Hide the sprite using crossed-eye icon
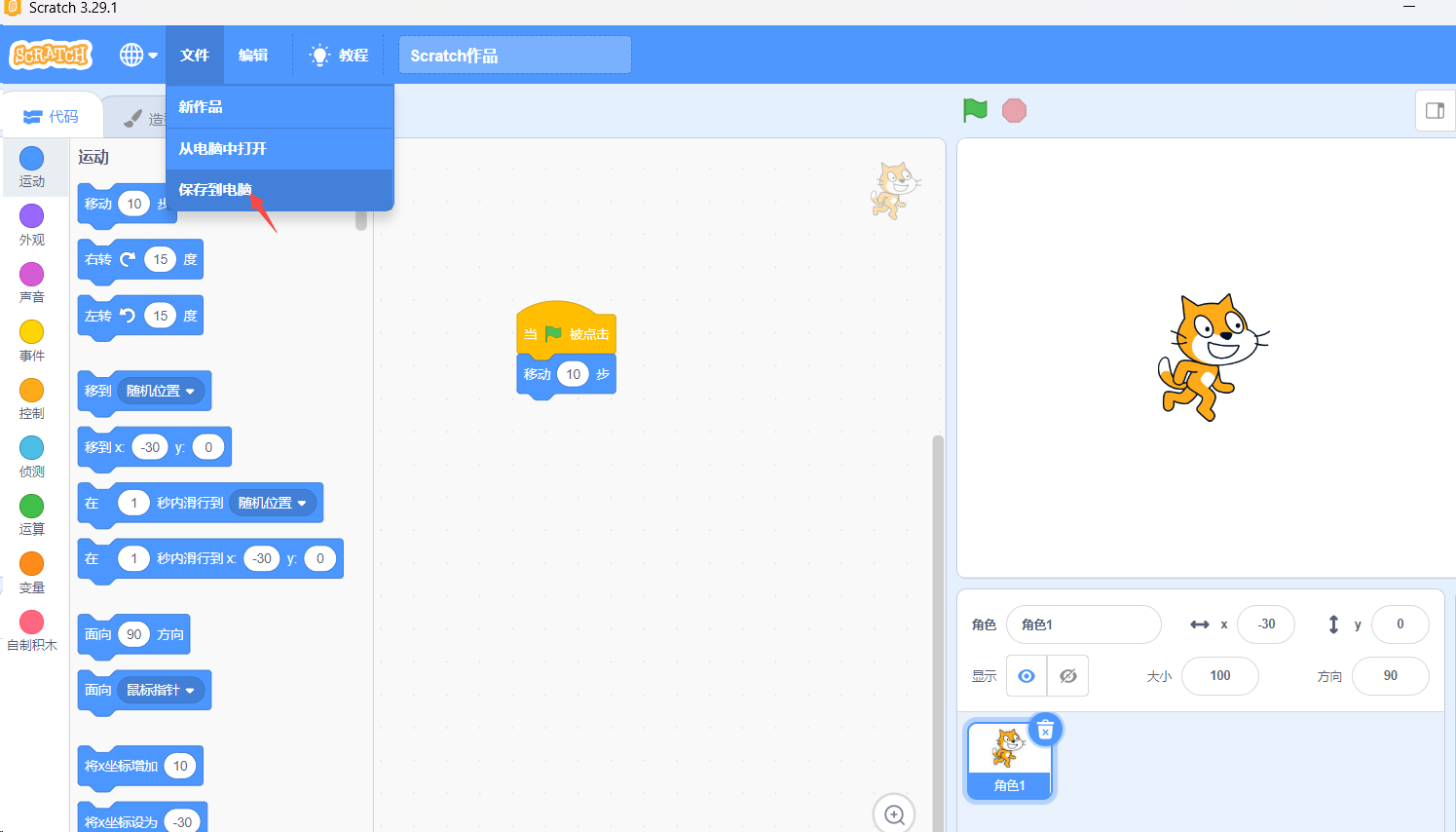Screen dimensions: 1456x832 pyautogui.click(x=1068, y=675)
